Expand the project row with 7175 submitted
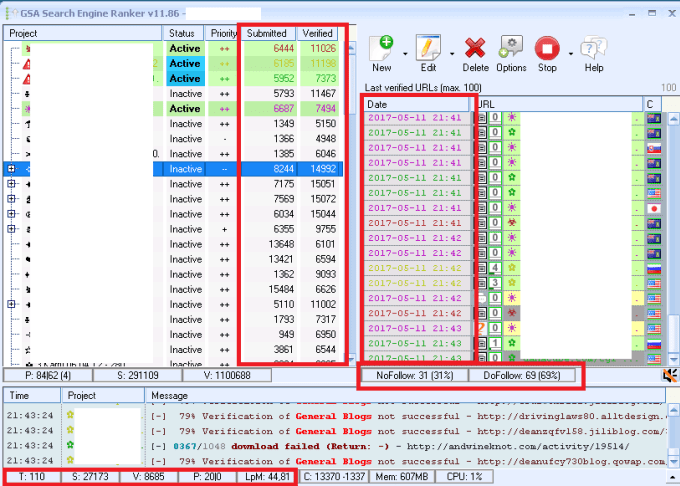The image size is (680, 486). (x=11, y=184)
